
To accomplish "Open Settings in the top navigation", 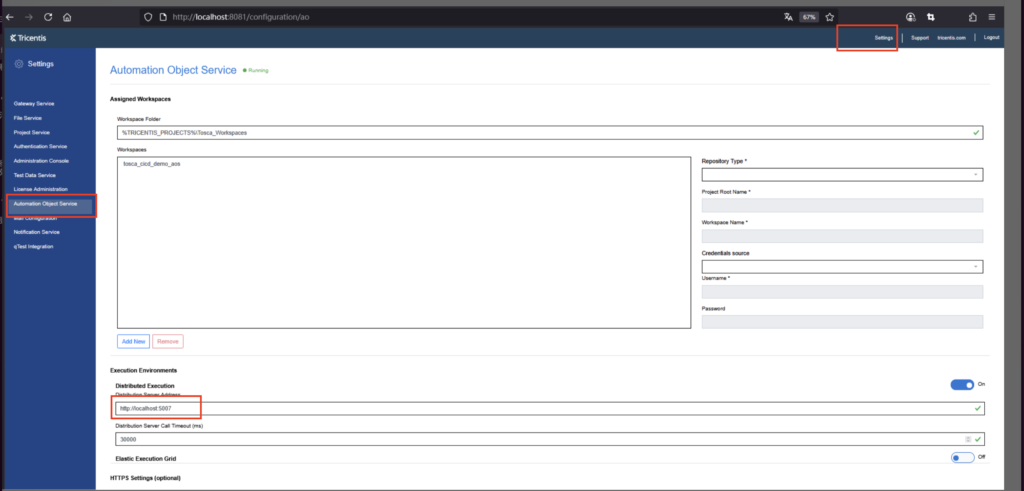I will coord(884,38).
